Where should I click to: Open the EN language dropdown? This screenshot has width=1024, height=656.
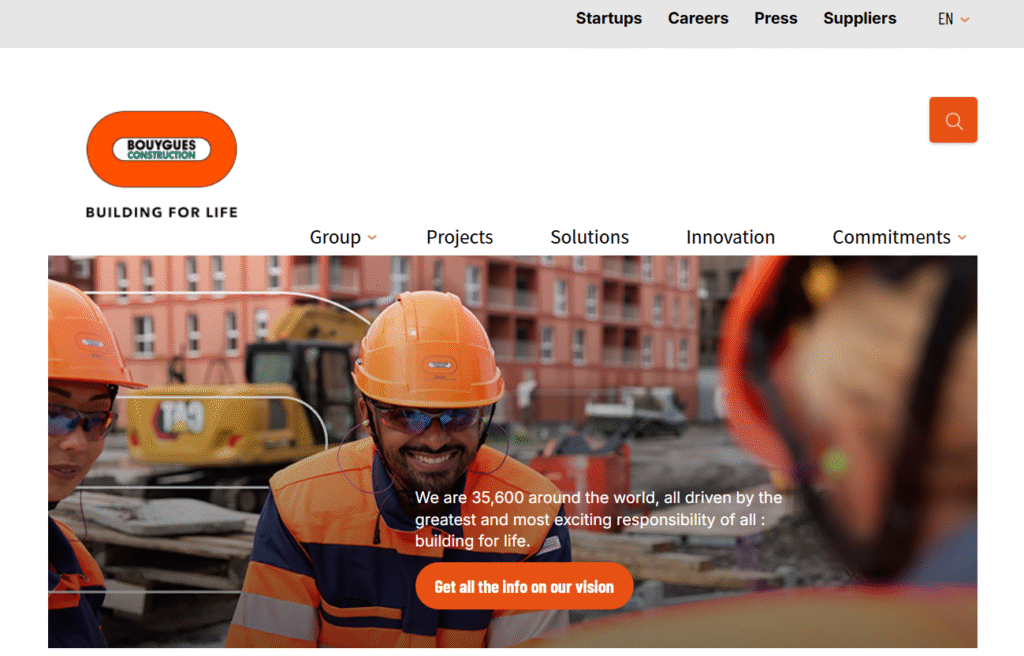[x=953, y=19]
